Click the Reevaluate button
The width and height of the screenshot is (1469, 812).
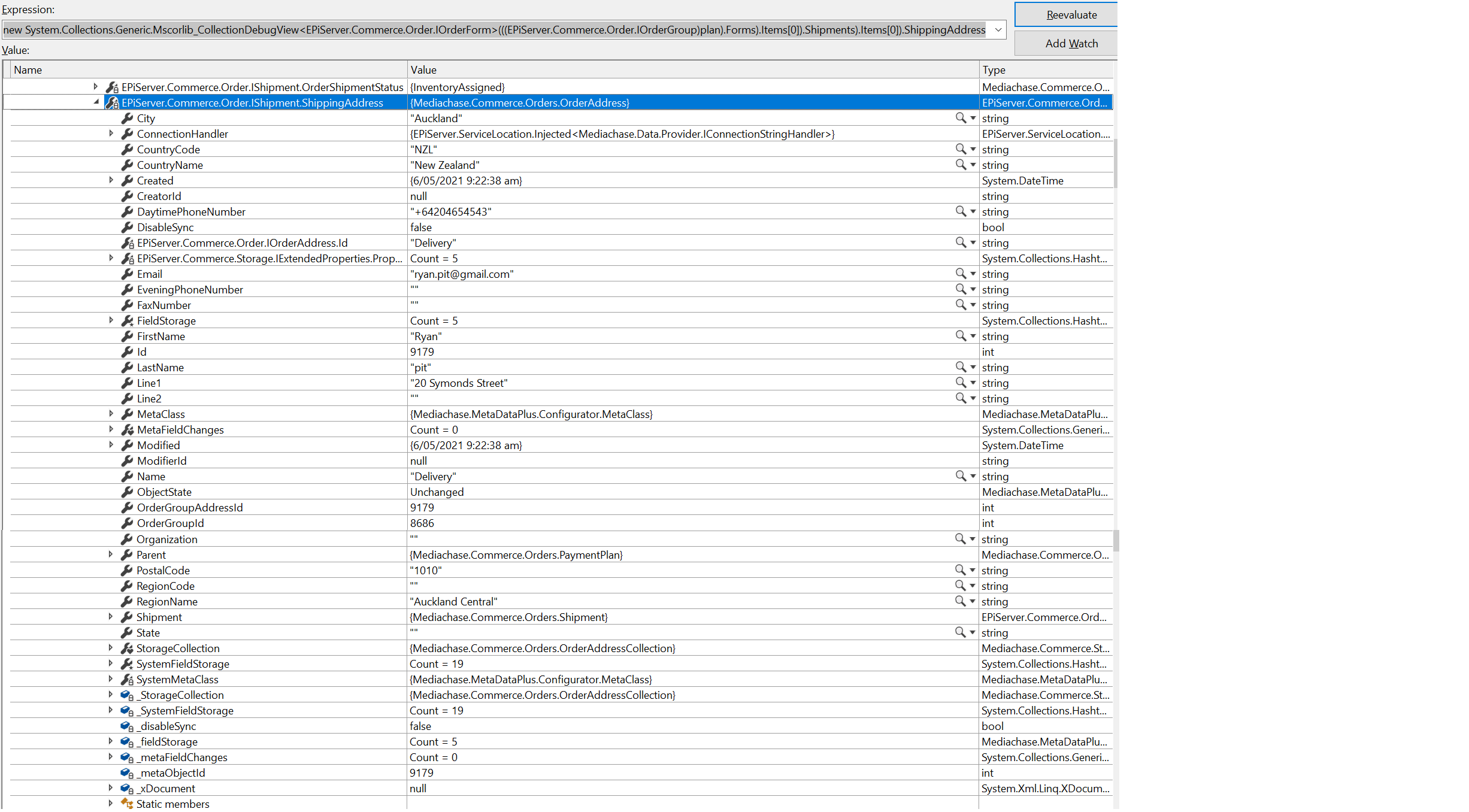(x=1071, y=15)
